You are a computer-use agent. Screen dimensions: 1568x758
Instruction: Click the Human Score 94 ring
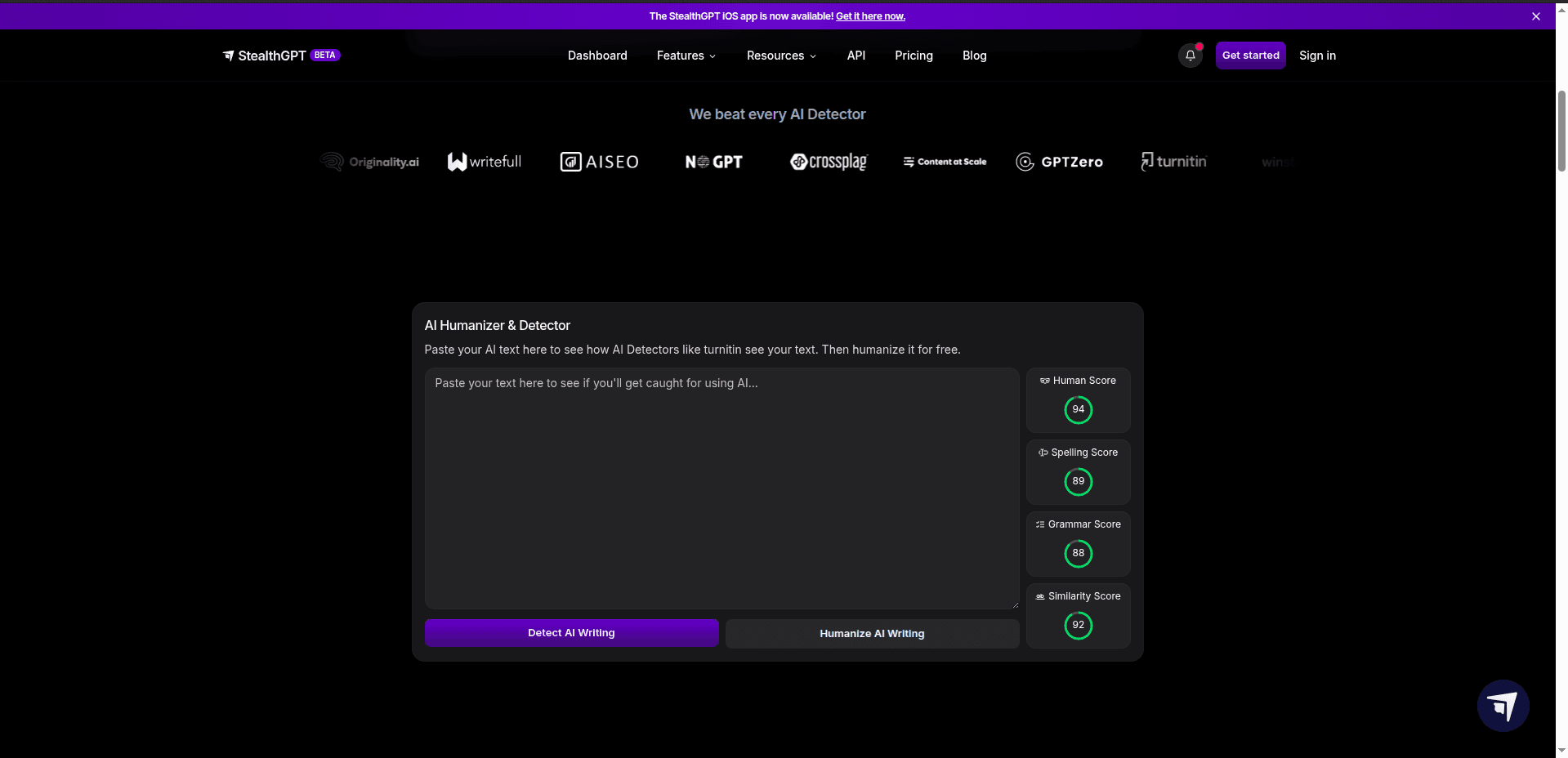click(1079, 410)
